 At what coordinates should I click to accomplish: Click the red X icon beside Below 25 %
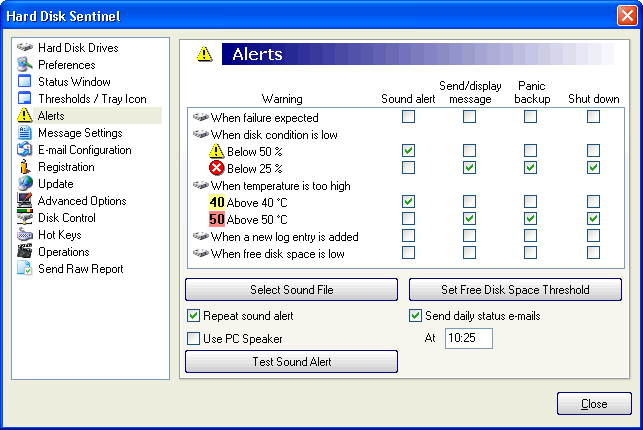[217, 168]
